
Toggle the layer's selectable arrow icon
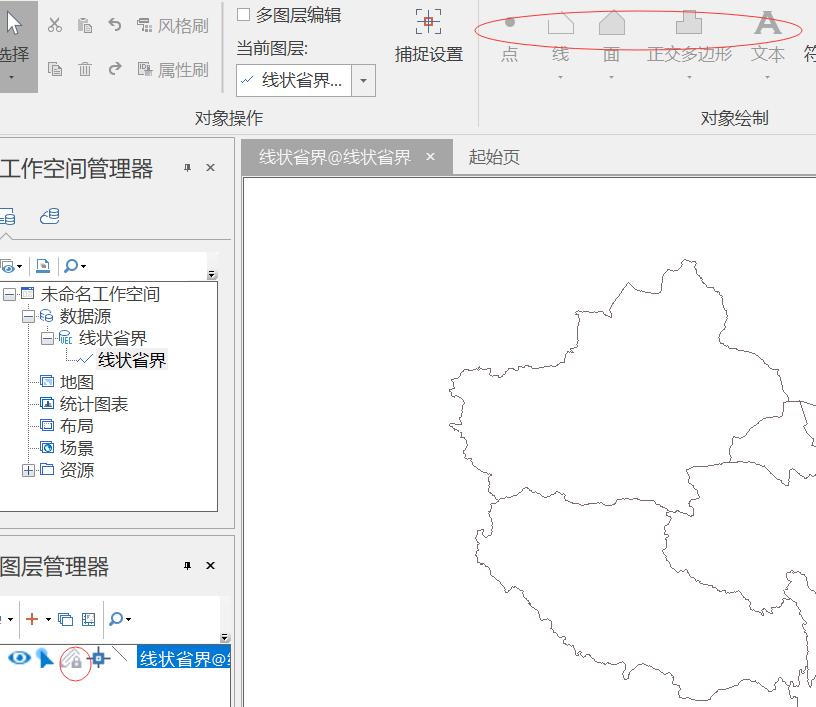[45, 657]
